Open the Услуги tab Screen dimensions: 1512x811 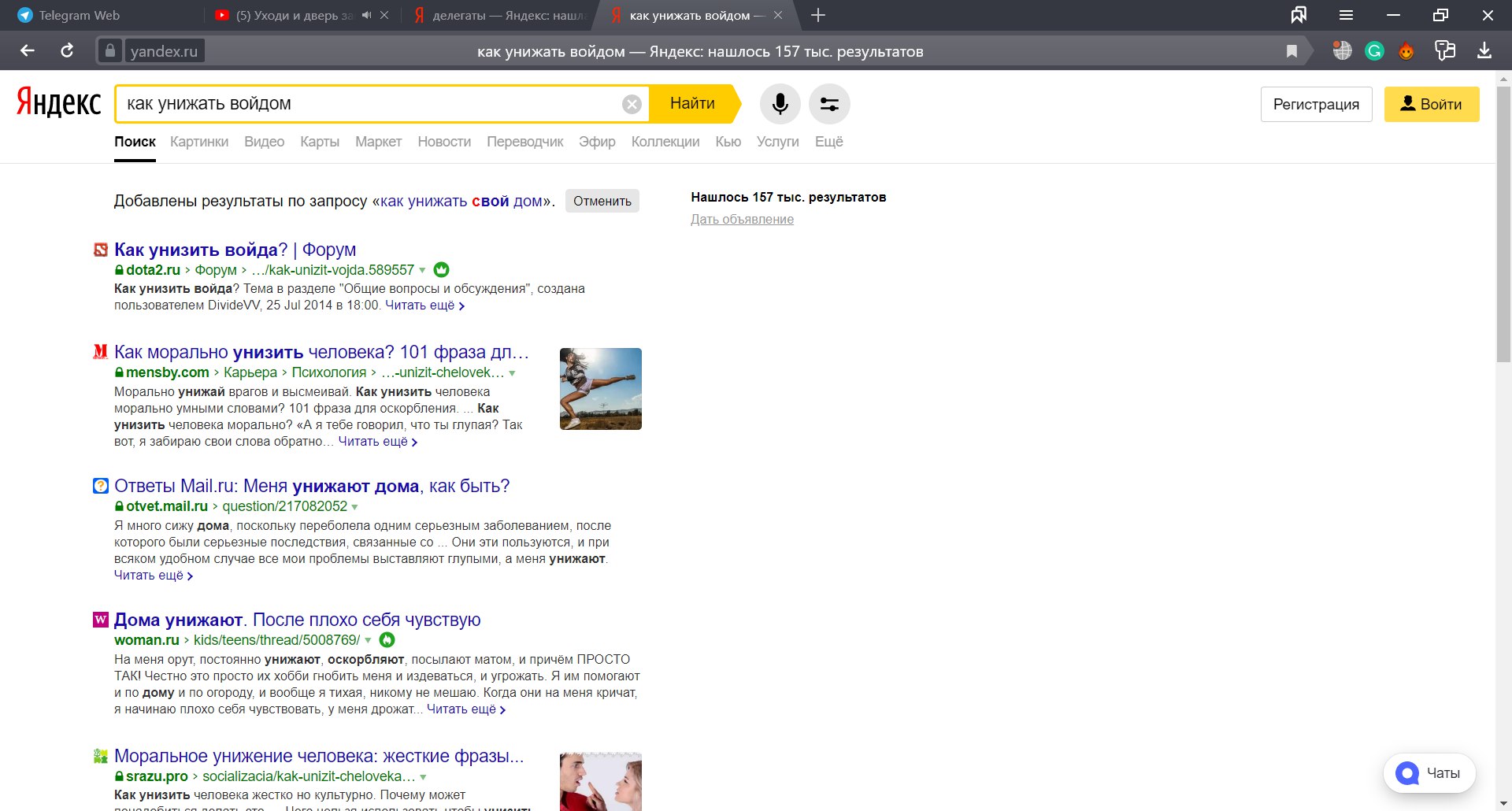point(777,142)
